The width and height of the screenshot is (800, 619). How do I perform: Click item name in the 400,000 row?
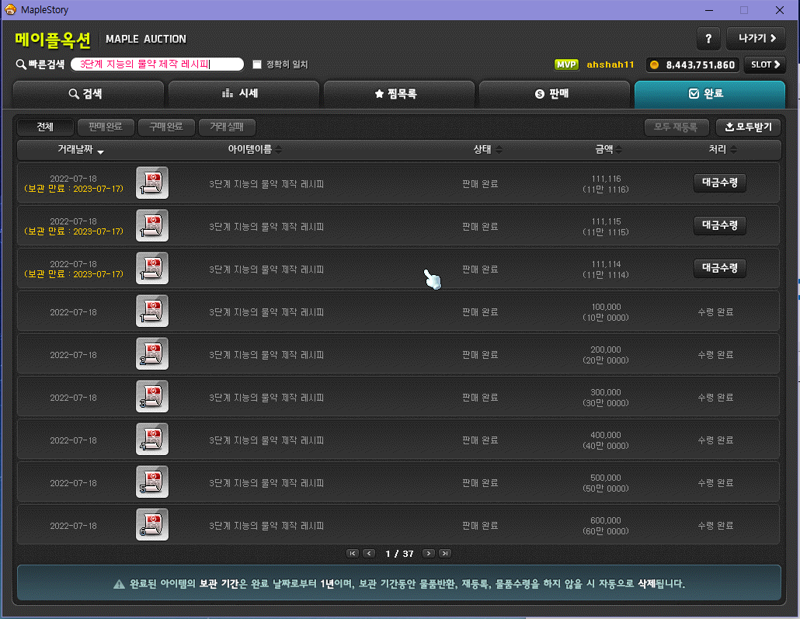point(266,440)
